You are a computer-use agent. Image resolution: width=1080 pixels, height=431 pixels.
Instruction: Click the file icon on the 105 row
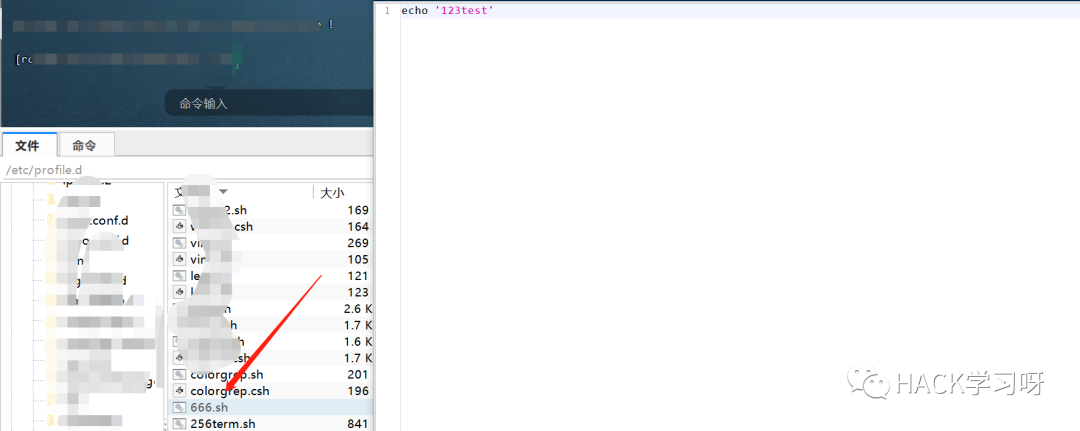click(x=179, y=260)
